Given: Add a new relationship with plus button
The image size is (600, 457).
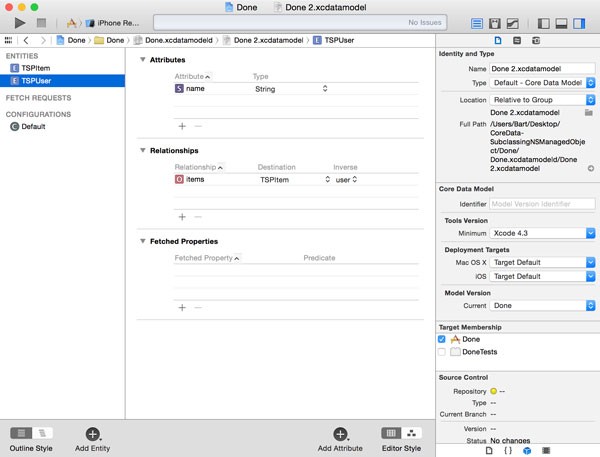Looking at the screenshot, I should [182, 217].
